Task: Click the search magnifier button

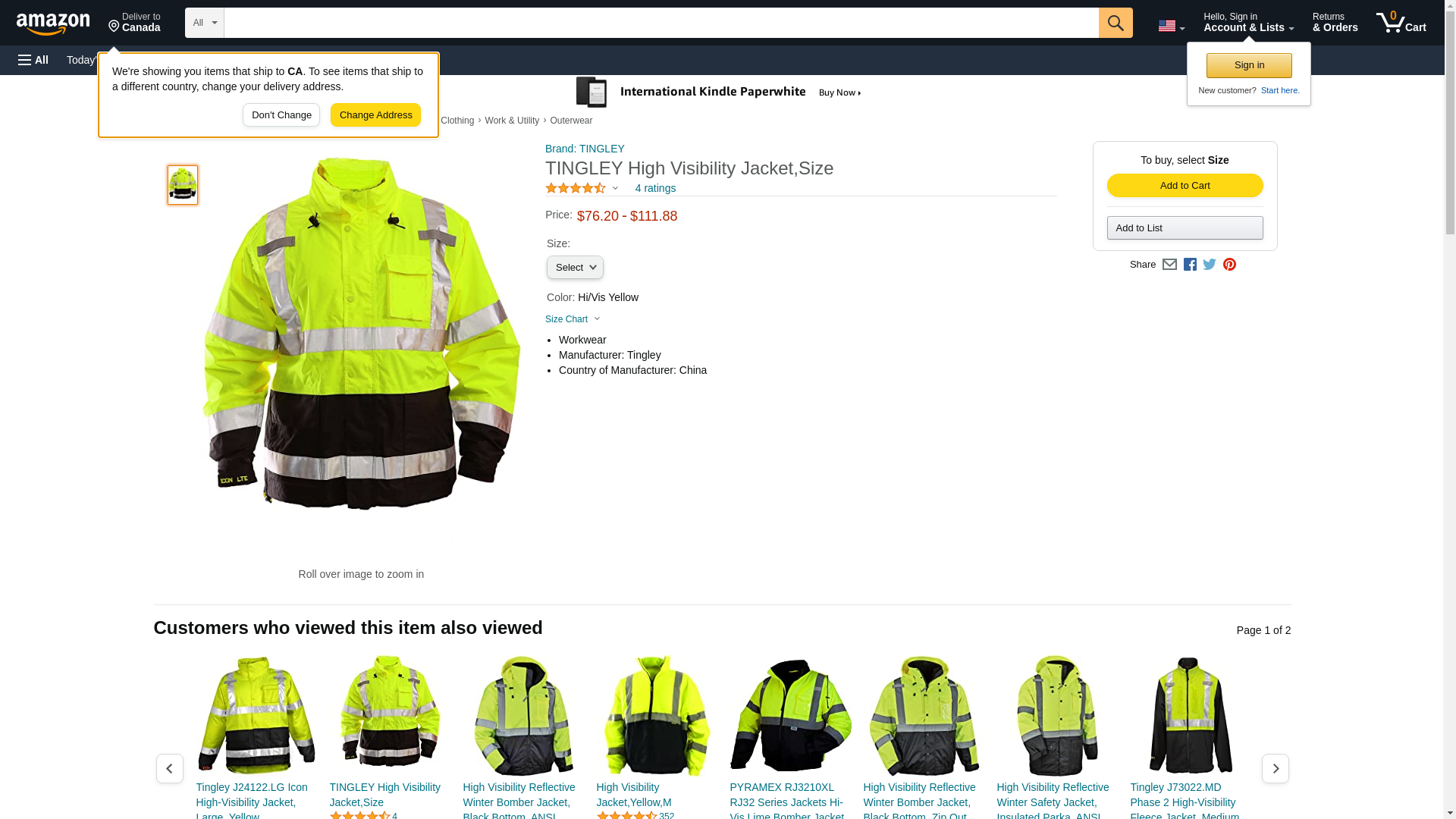Action: click(x=1115, y=23)
